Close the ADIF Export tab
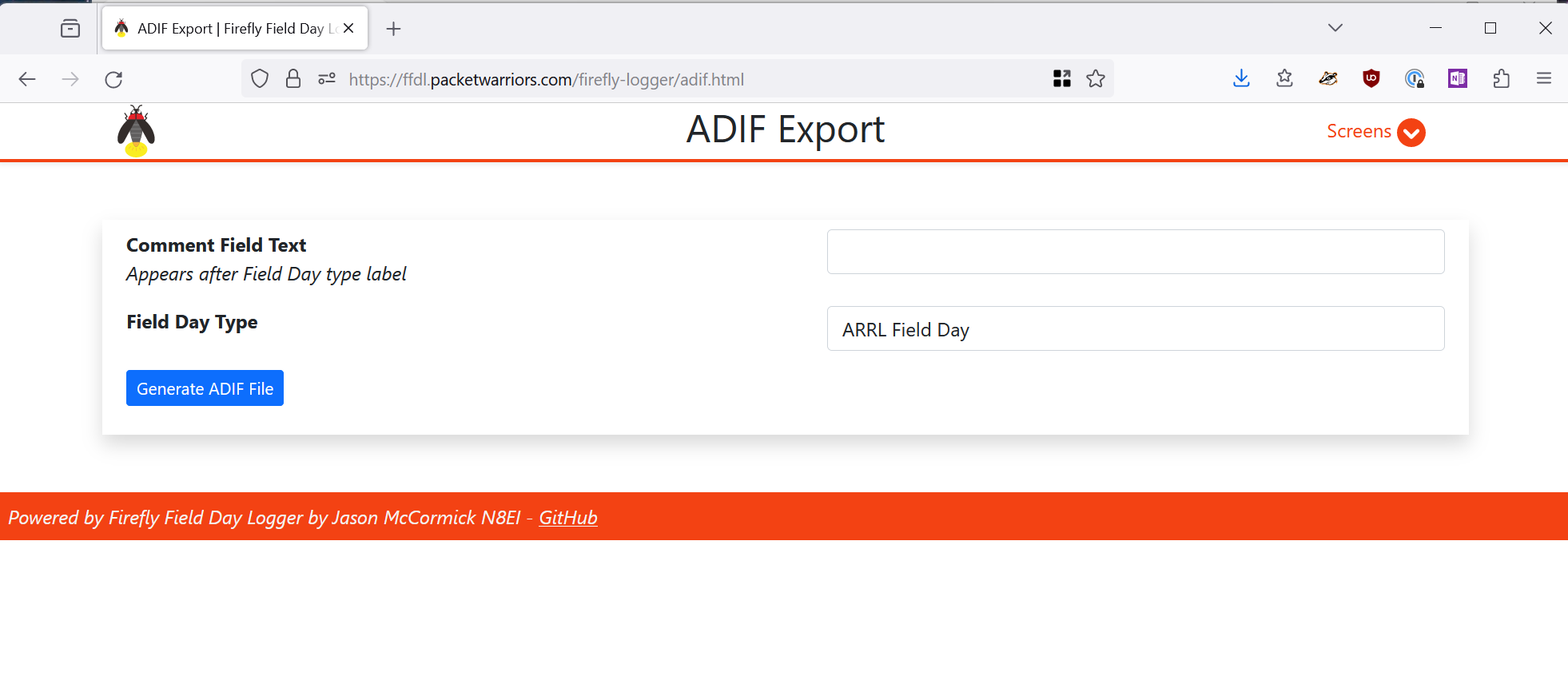 [x=348, y=28]
